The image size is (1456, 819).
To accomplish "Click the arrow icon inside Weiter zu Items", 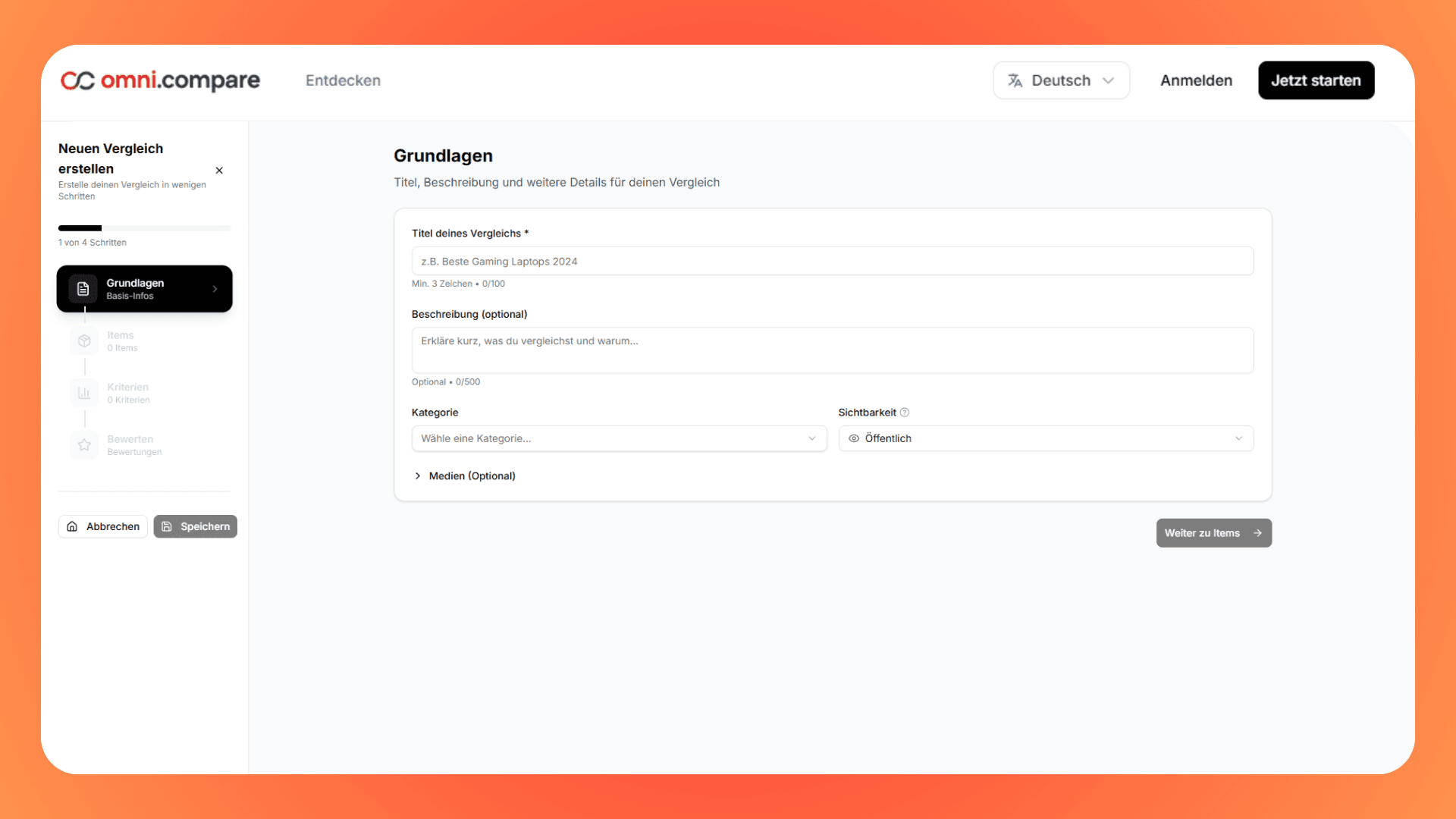I will tap(1257, 533).
